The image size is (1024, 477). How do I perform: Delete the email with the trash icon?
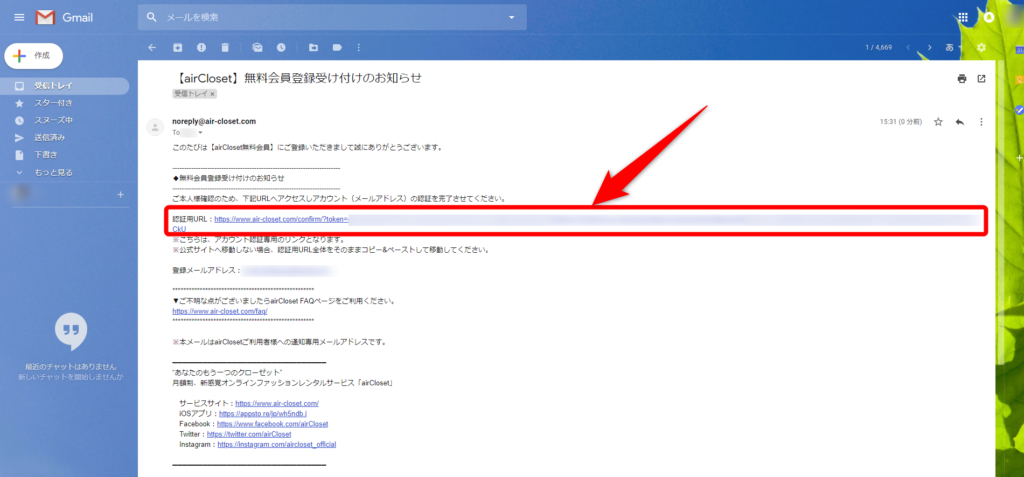(225, 48)
